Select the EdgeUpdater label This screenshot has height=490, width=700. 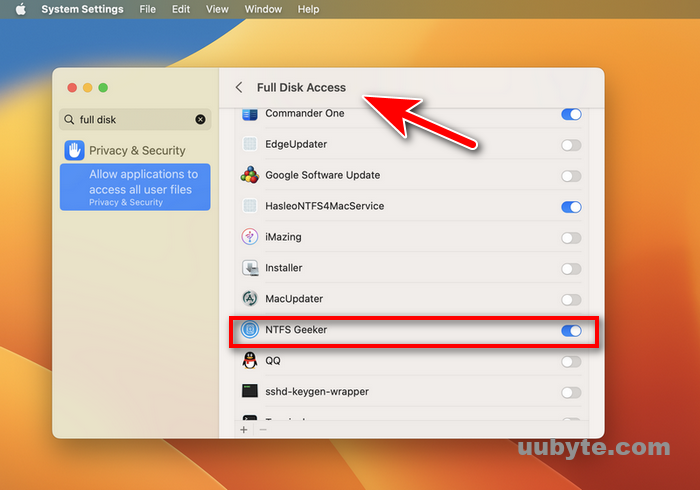(x=296, y=144)
